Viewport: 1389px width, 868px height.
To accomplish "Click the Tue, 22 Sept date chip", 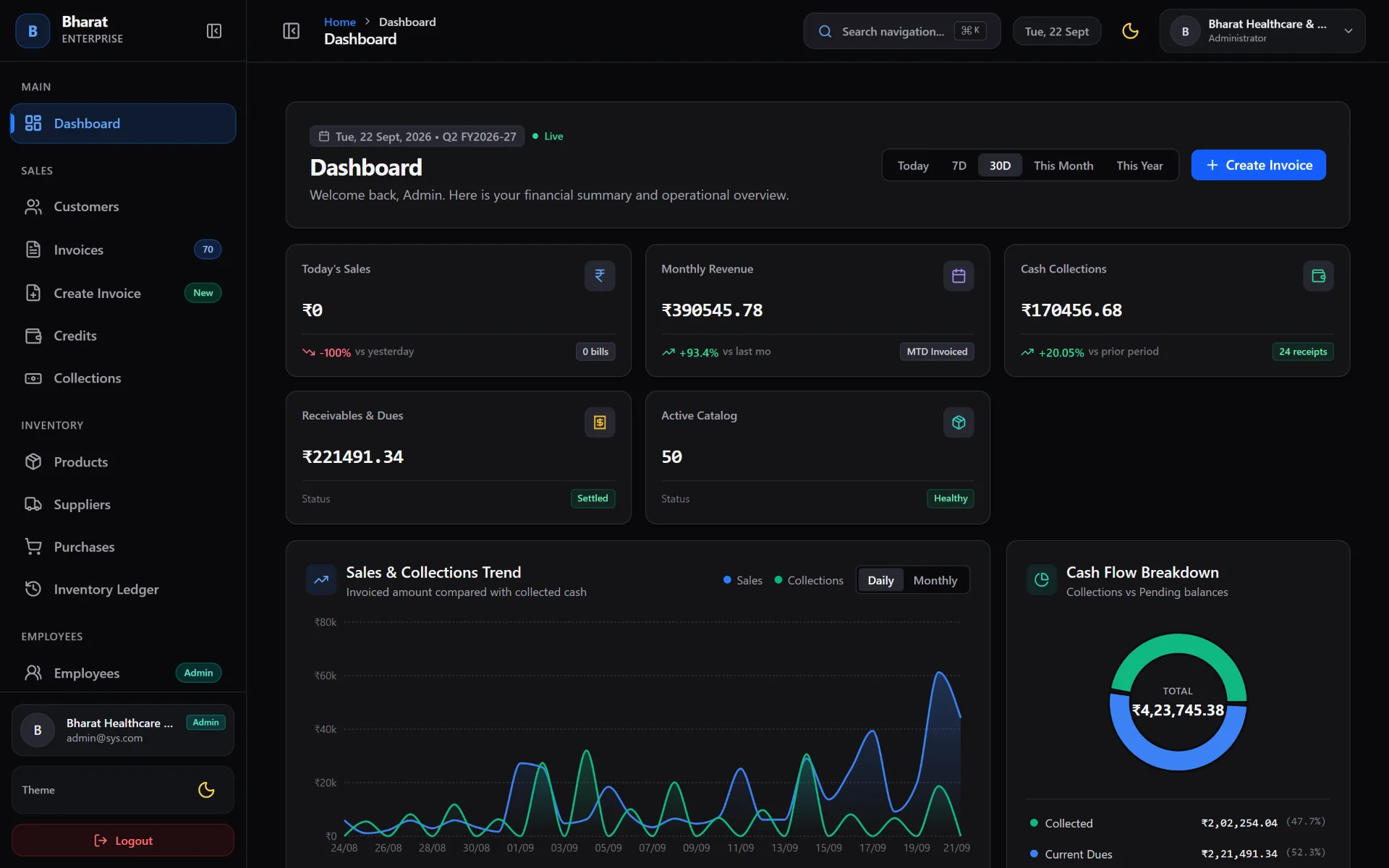I will point(1056,31).
